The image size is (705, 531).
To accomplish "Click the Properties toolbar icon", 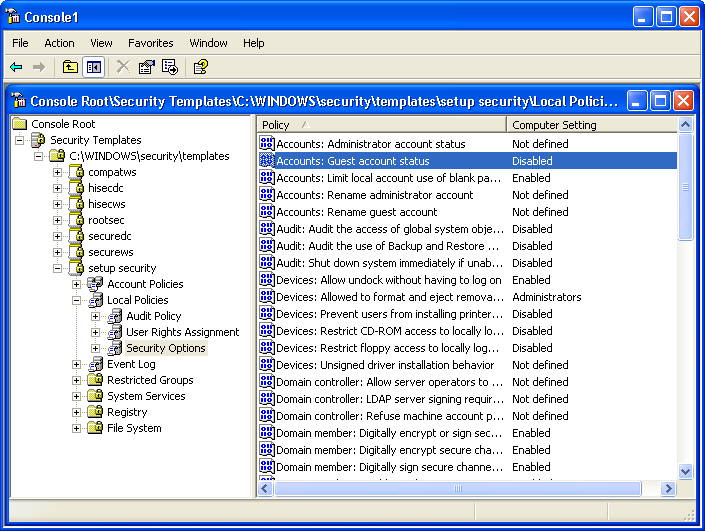I will coord(147,67).
